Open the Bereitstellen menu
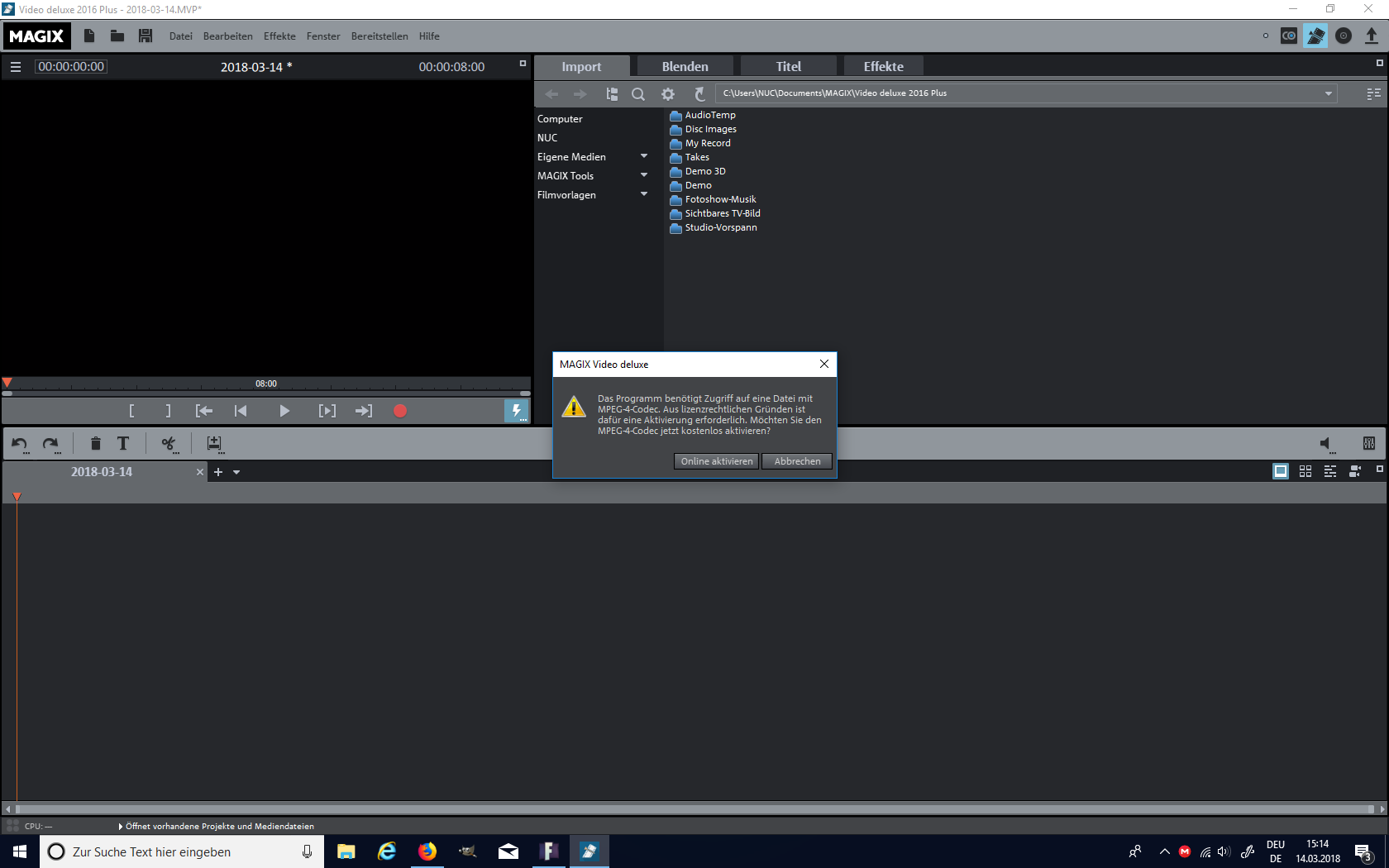This screenshot has width=1389, height=868. point(379,36)
